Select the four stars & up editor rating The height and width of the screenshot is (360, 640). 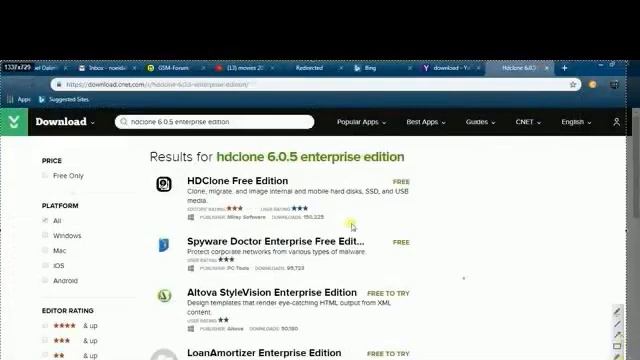(45, 326)
